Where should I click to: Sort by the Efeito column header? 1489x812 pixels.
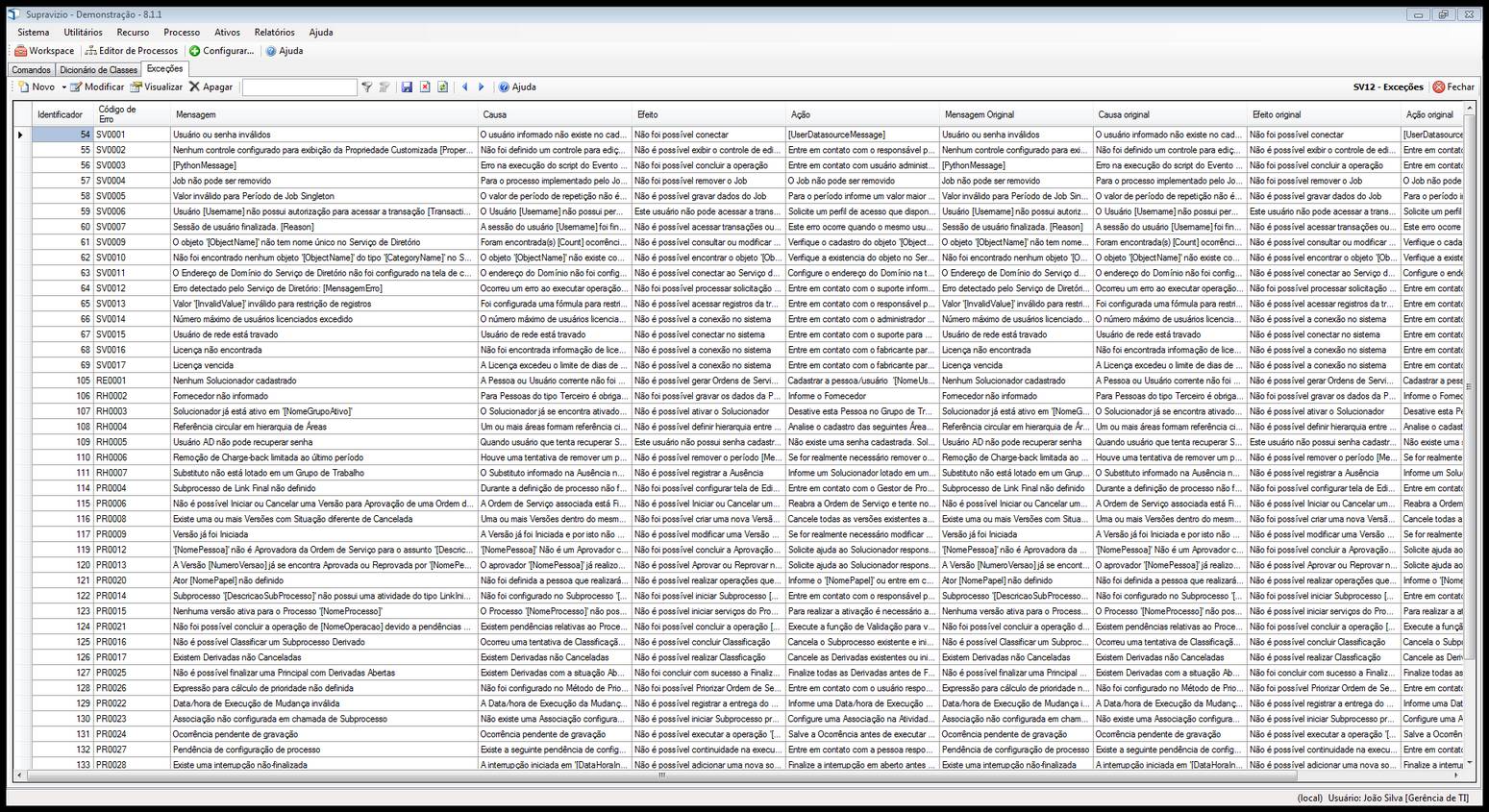(708, 114)
